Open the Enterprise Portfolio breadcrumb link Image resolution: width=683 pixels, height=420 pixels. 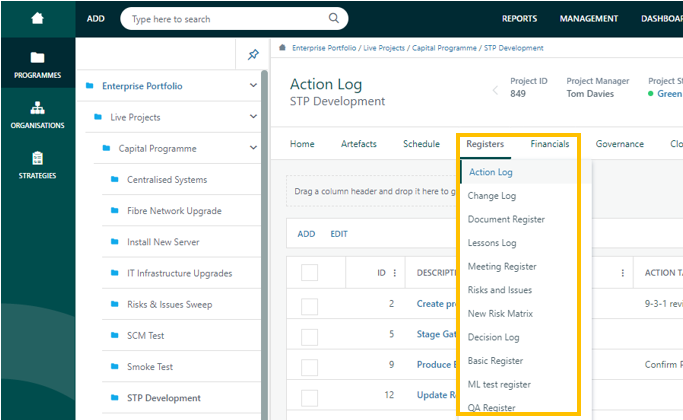pos(324,48)
